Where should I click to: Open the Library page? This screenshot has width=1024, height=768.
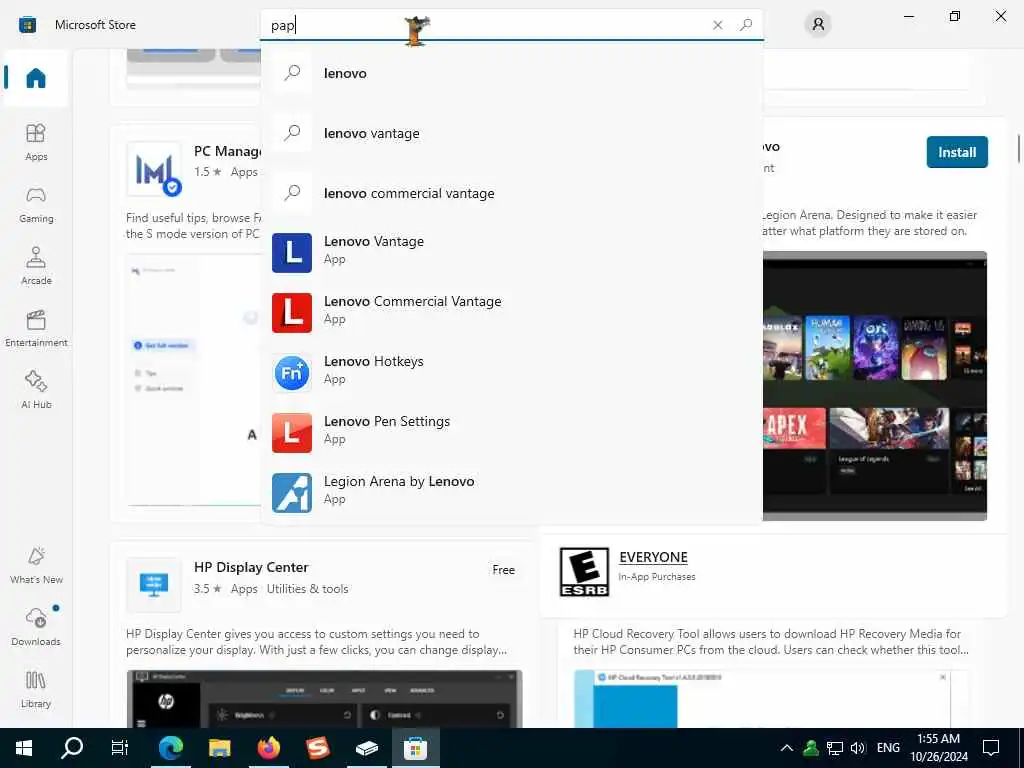click(36, 689)
